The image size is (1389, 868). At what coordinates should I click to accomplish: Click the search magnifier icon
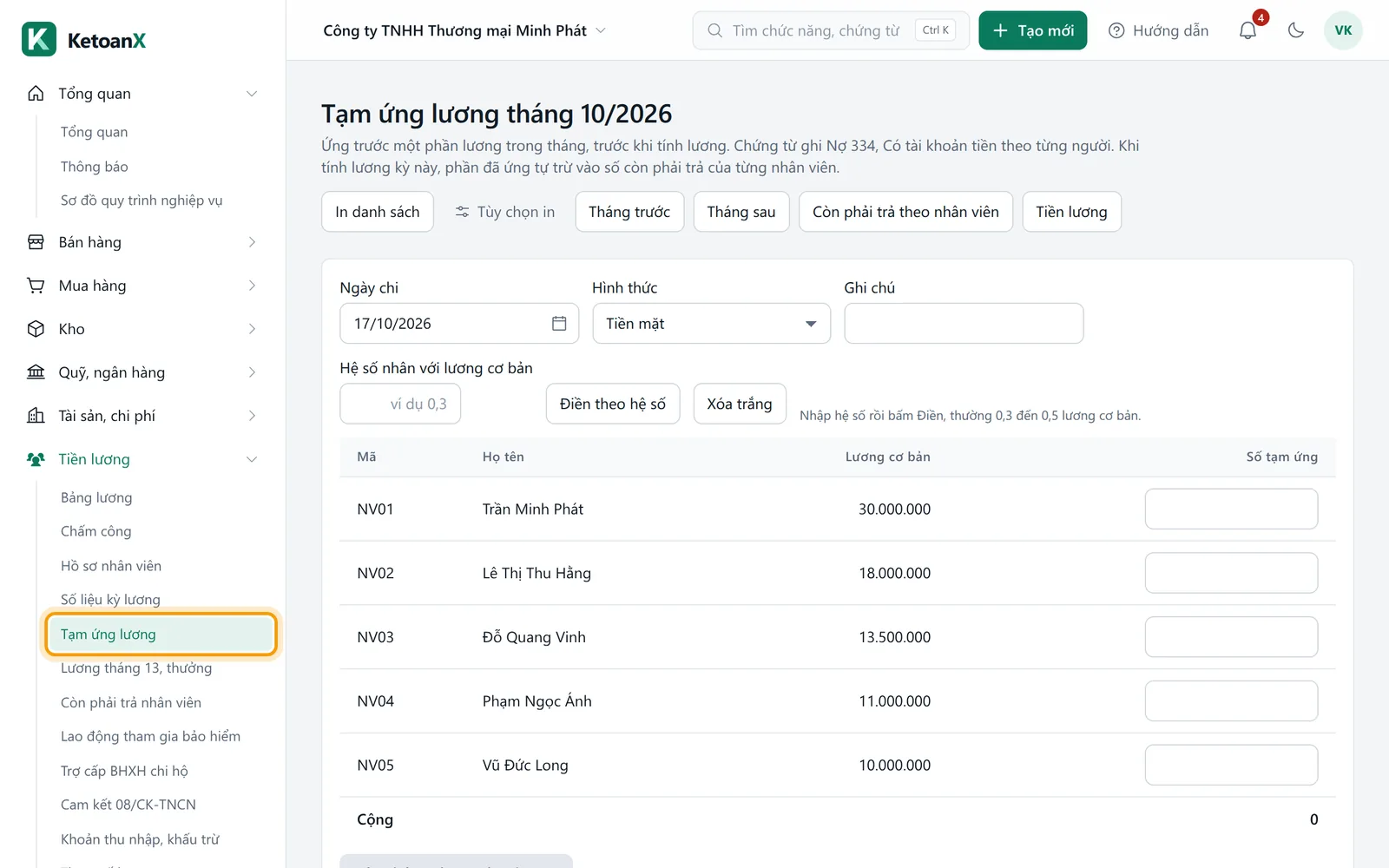714,30
